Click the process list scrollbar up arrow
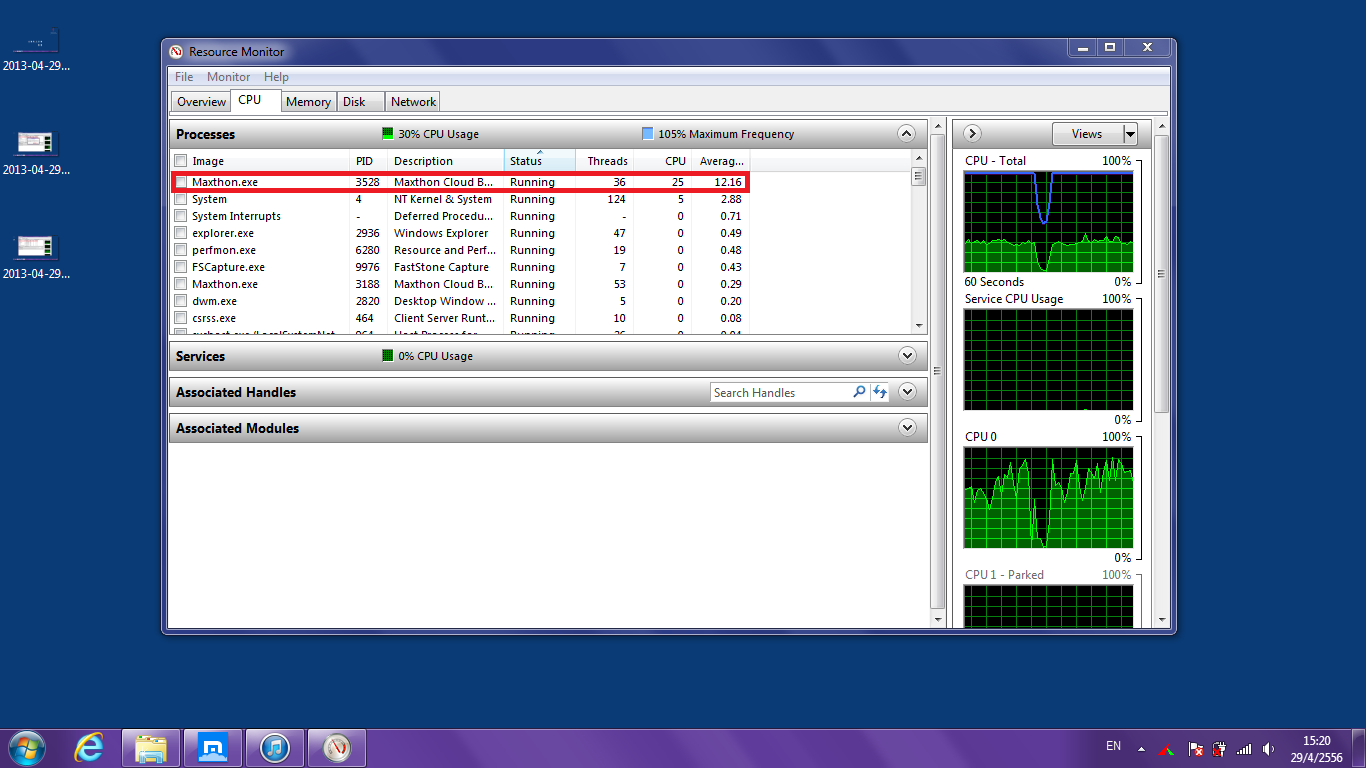The width and height of the screenshot is (1366, 768). (919, 159)
